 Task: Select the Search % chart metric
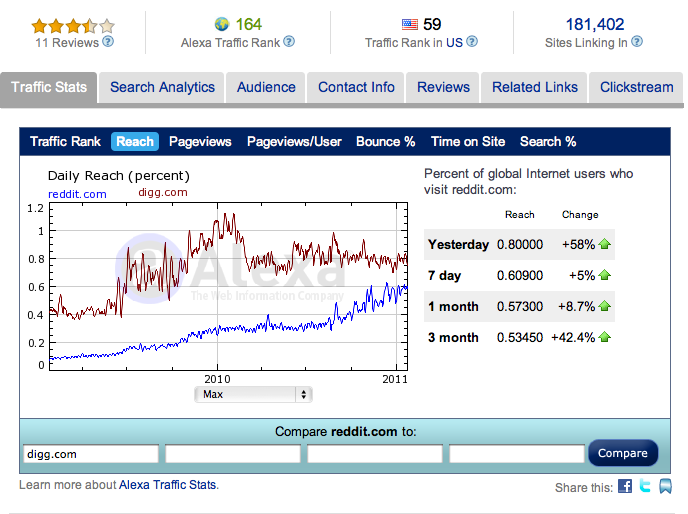coord(548,141)
